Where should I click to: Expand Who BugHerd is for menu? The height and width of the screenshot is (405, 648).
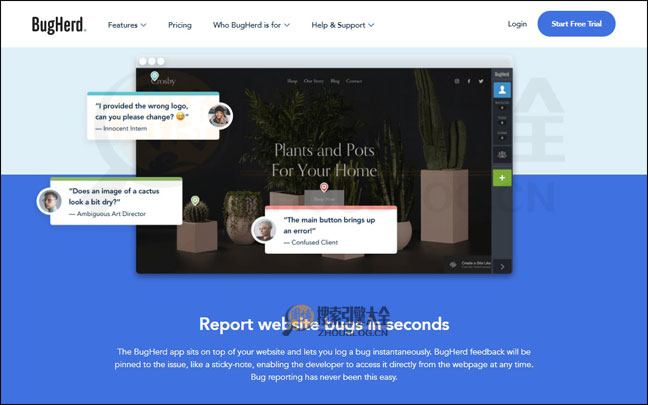pyautogui.click(x=251, y=25)
